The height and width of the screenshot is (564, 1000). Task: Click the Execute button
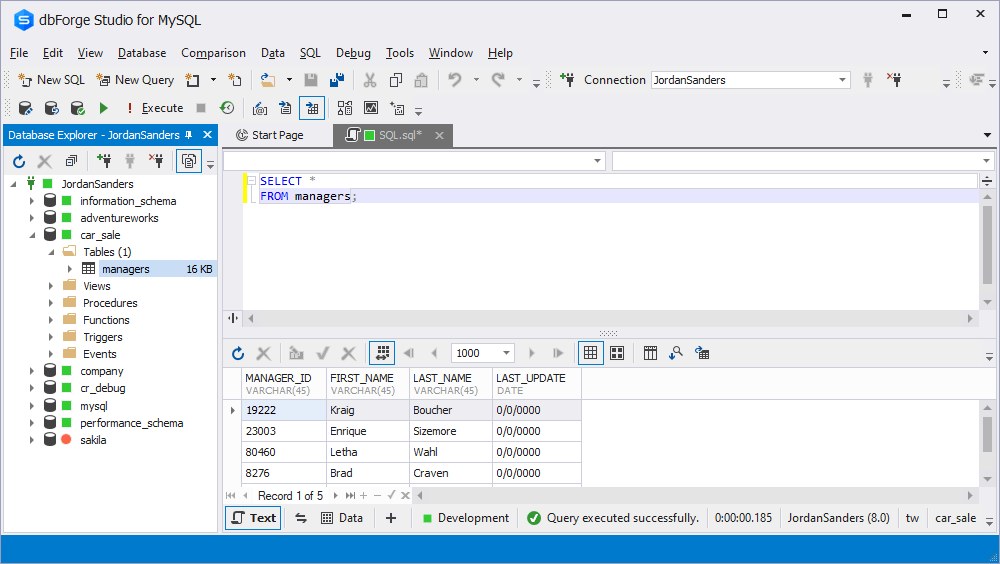coord(154,108)
